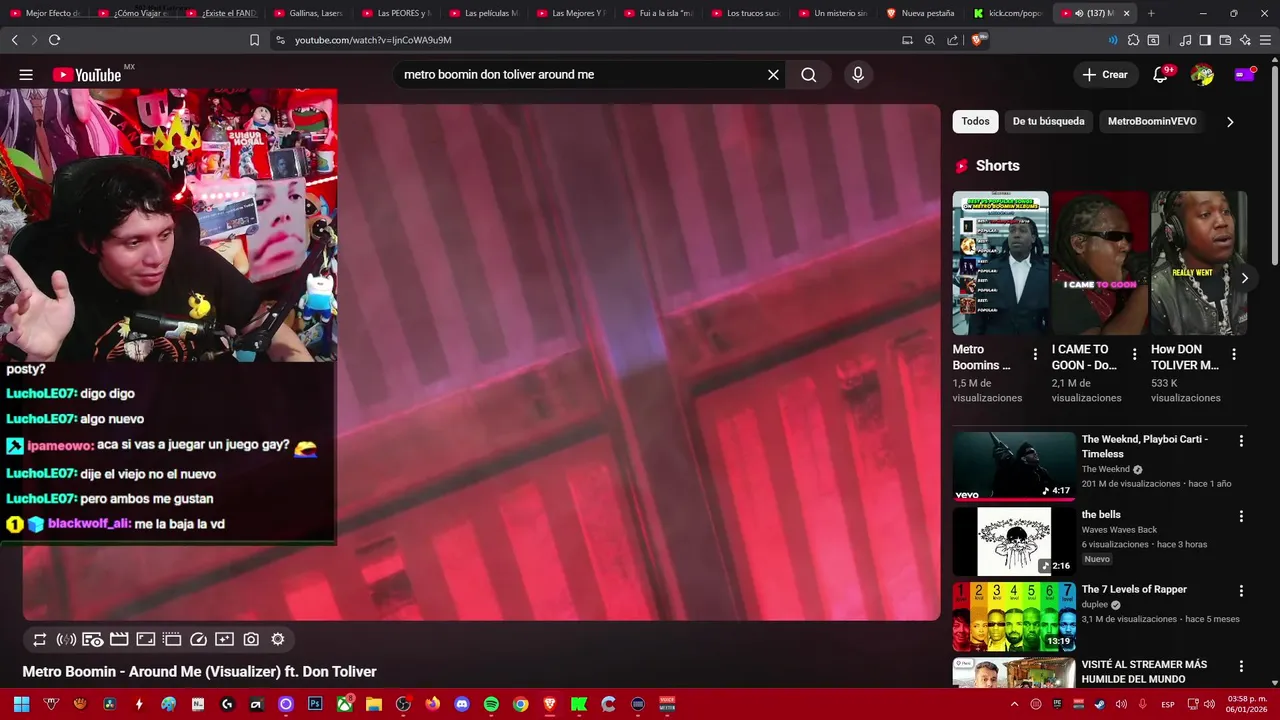1280x720 pixels.
Task: Clear the YouTube search box text
Action: [x=773, y=75]
